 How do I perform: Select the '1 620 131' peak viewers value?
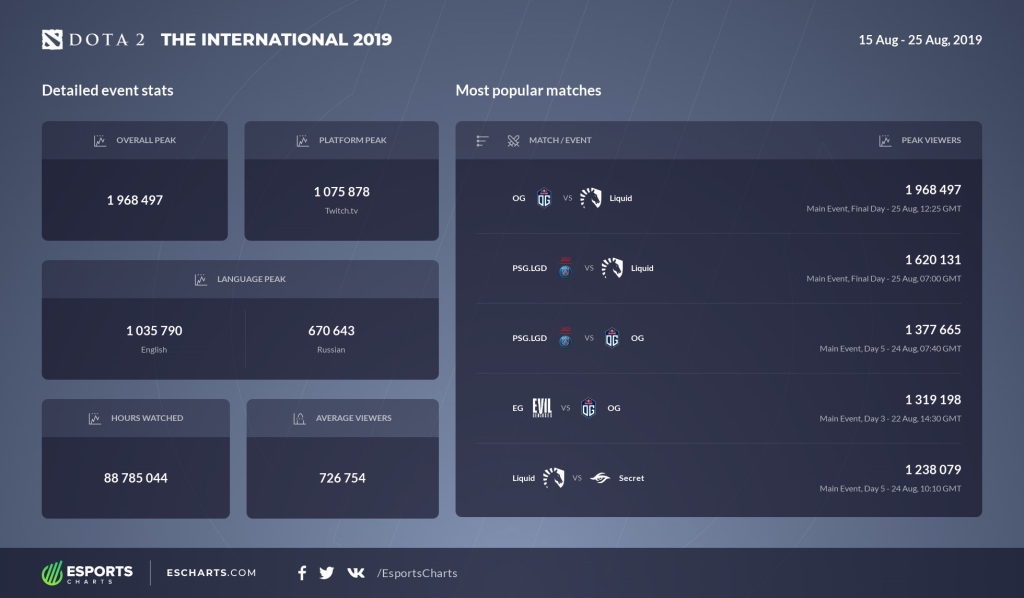(933, 260)
